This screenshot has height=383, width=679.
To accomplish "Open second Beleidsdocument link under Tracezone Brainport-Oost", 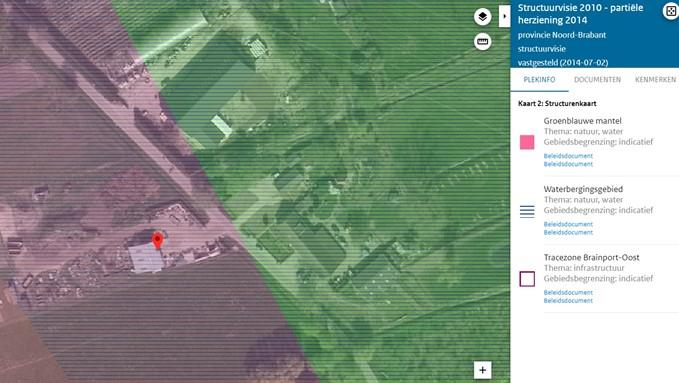I will tap(568, 301).
